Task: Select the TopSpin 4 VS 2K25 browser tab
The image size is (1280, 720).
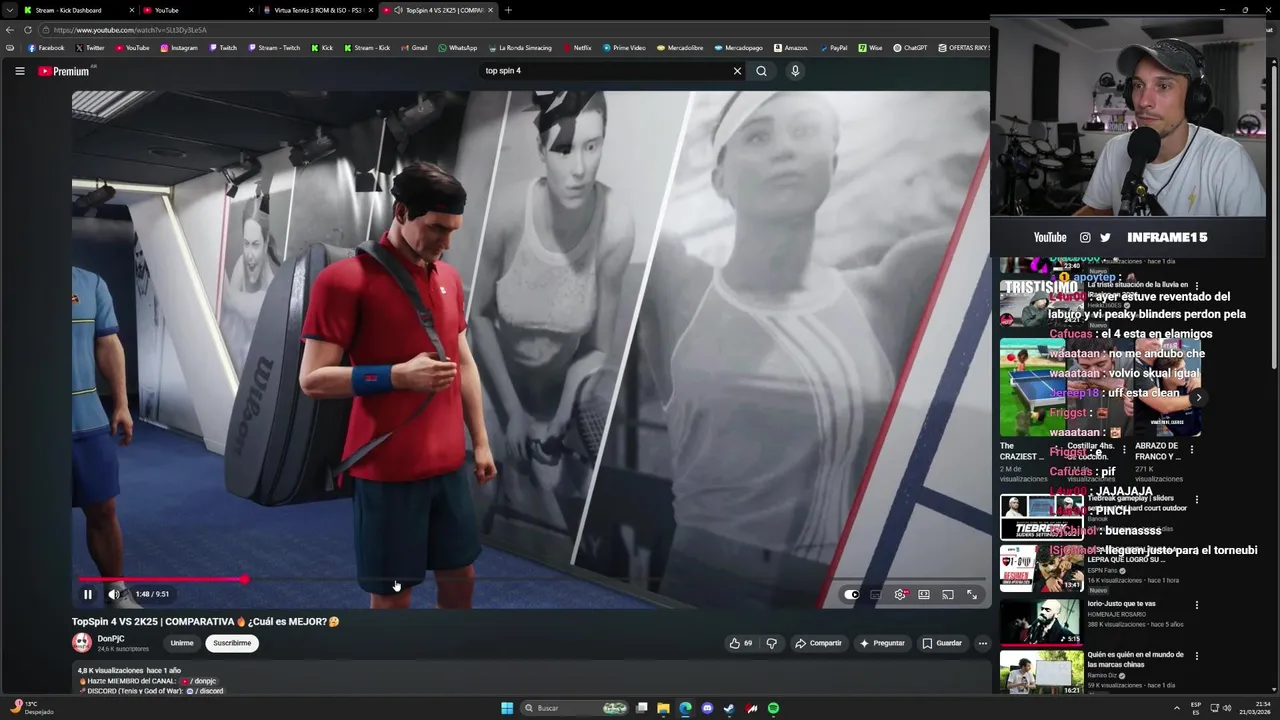Action: (438, 10)
